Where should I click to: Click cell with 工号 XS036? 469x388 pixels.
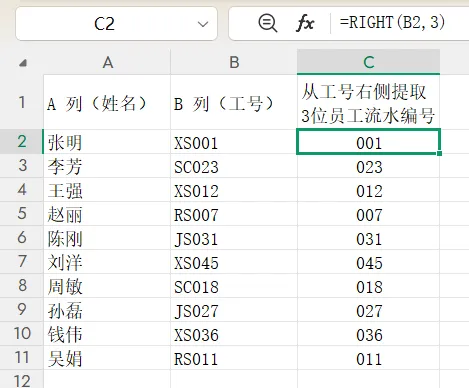coord(234,334)
